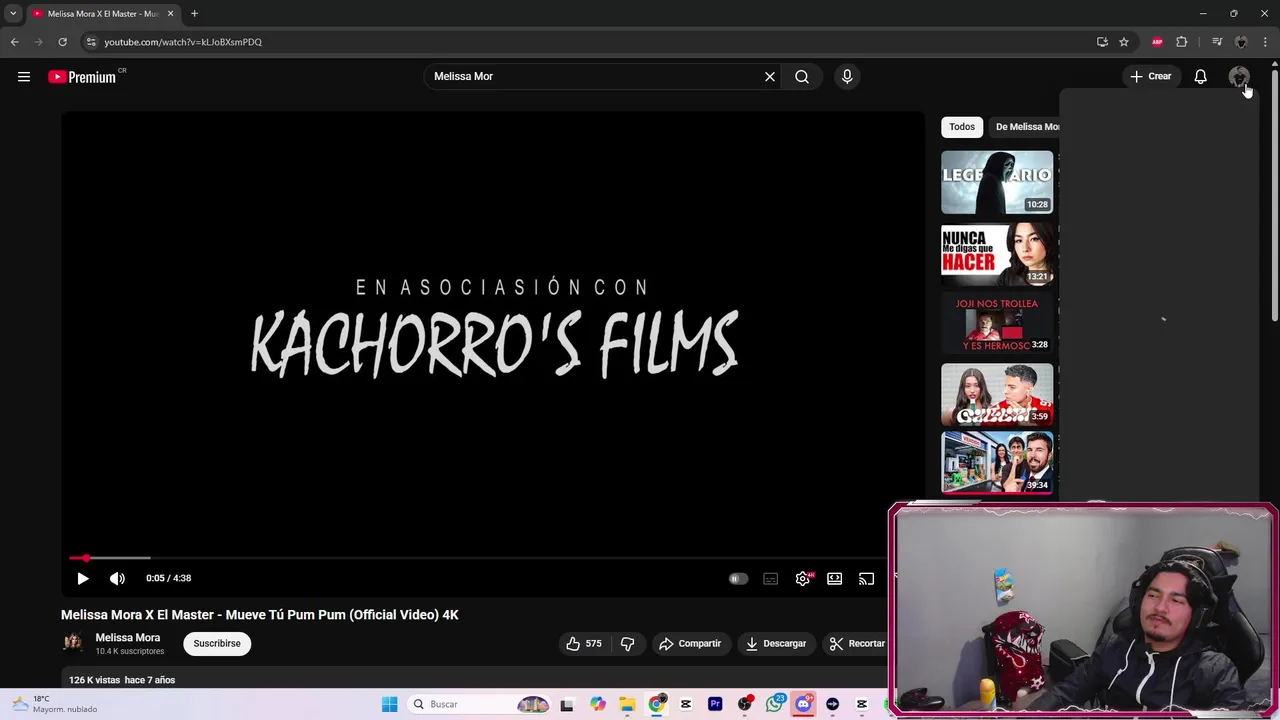Open the LEGENDARIO 10:28 suggested video
Screen dimensions: 1280x720
click(x=997, y=182)
